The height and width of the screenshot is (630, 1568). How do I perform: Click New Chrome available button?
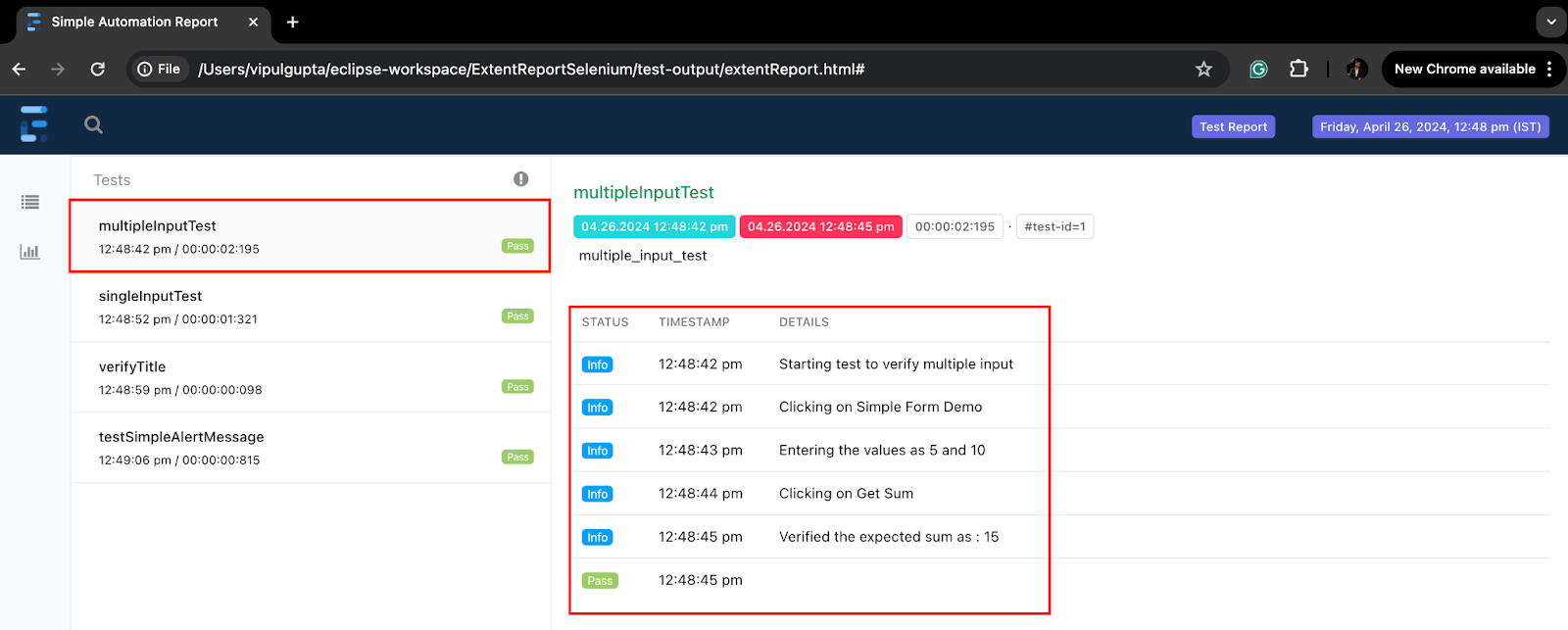1464,70
